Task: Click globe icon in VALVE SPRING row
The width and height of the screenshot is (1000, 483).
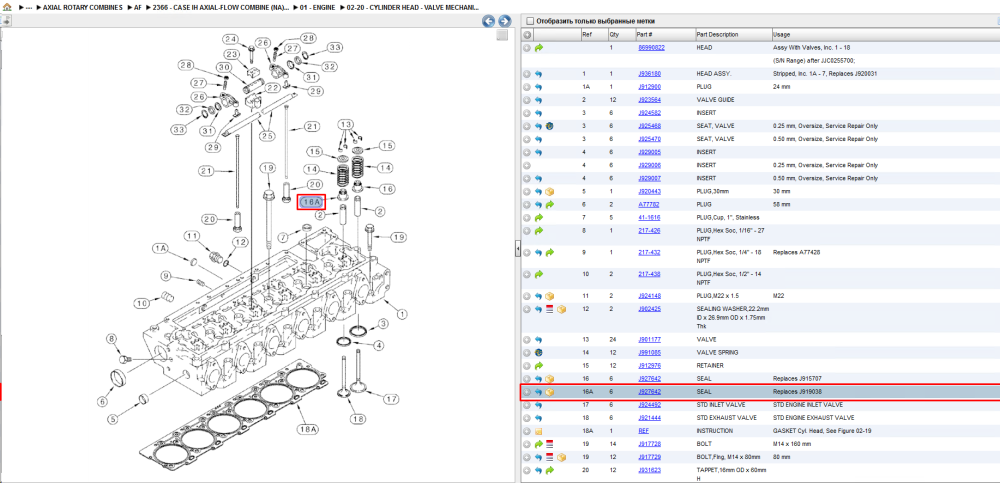Action: point(539,353)
